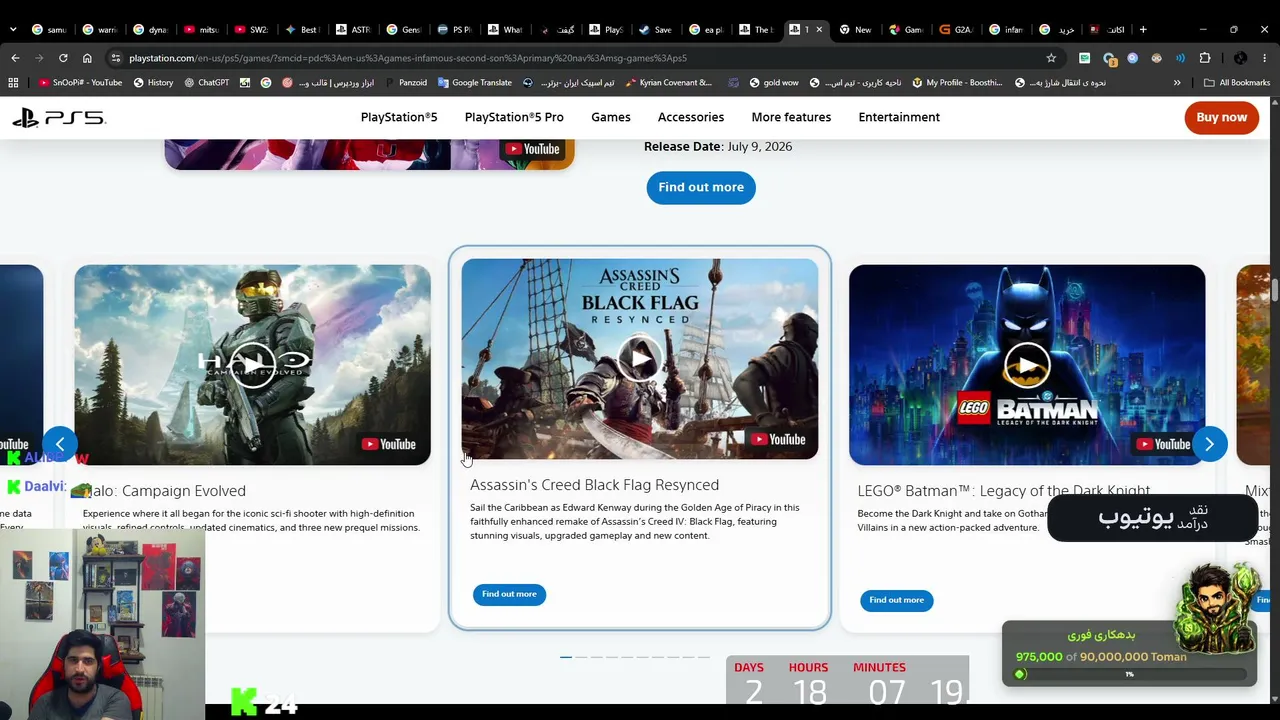
Task: Click the browser forward arrow
Action: pyautogui.click(x=39, y=58)
